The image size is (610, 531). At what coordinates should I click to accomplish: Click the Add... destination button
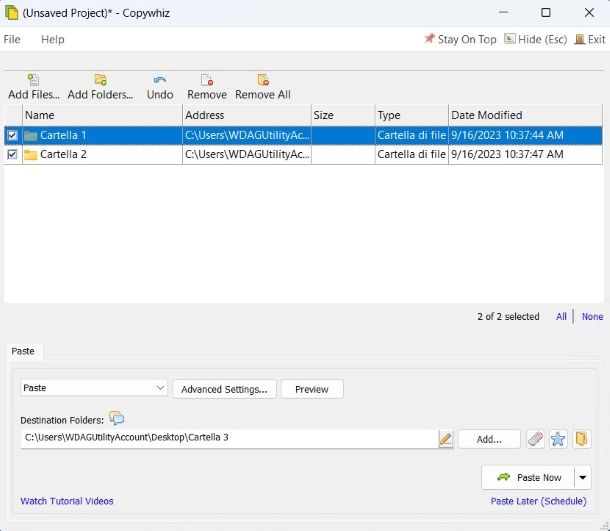click(489, 439)
